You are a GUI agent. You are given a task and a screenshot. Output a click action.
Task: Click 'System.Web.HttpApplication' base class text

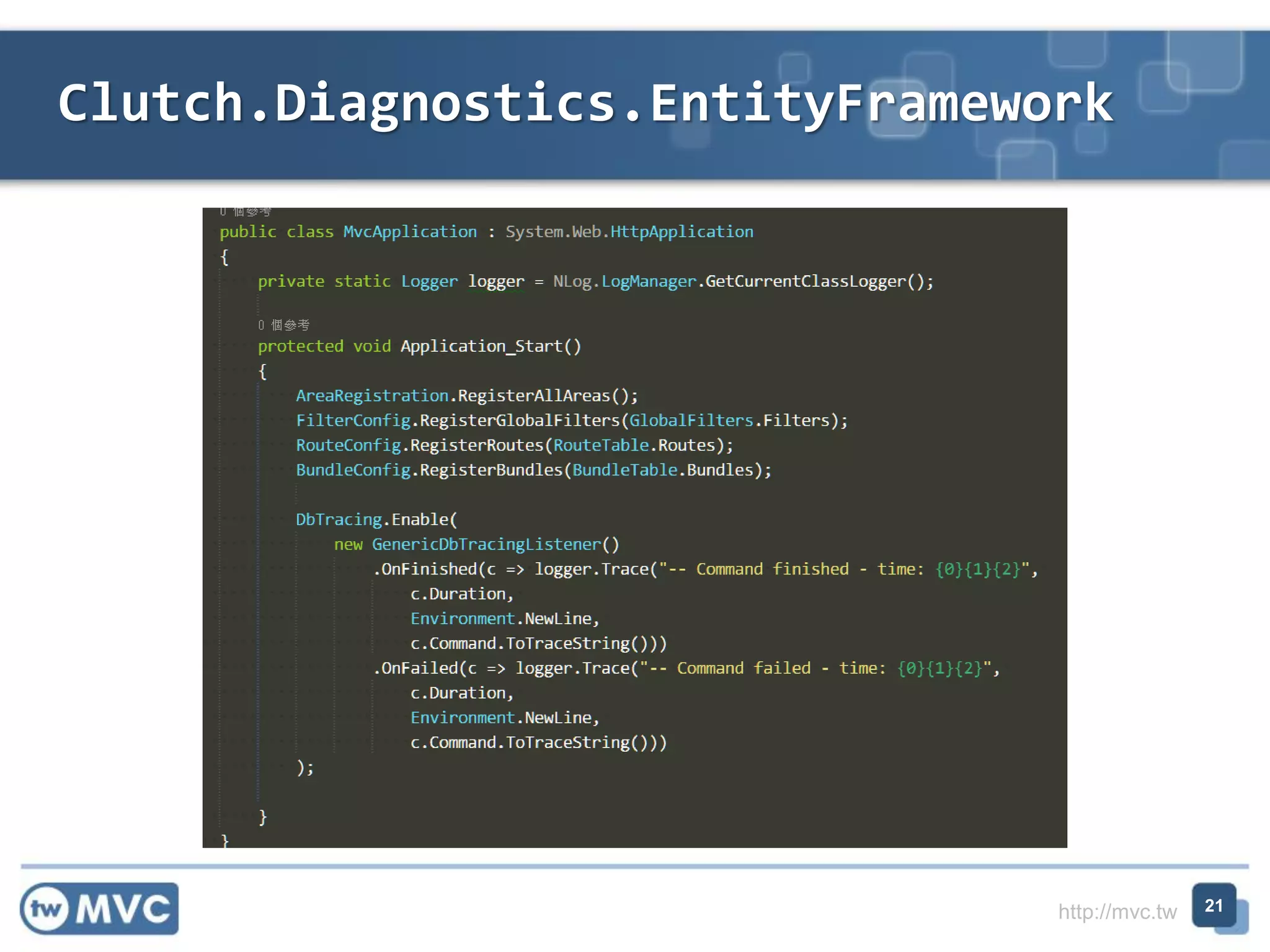[x=629, y=232]
